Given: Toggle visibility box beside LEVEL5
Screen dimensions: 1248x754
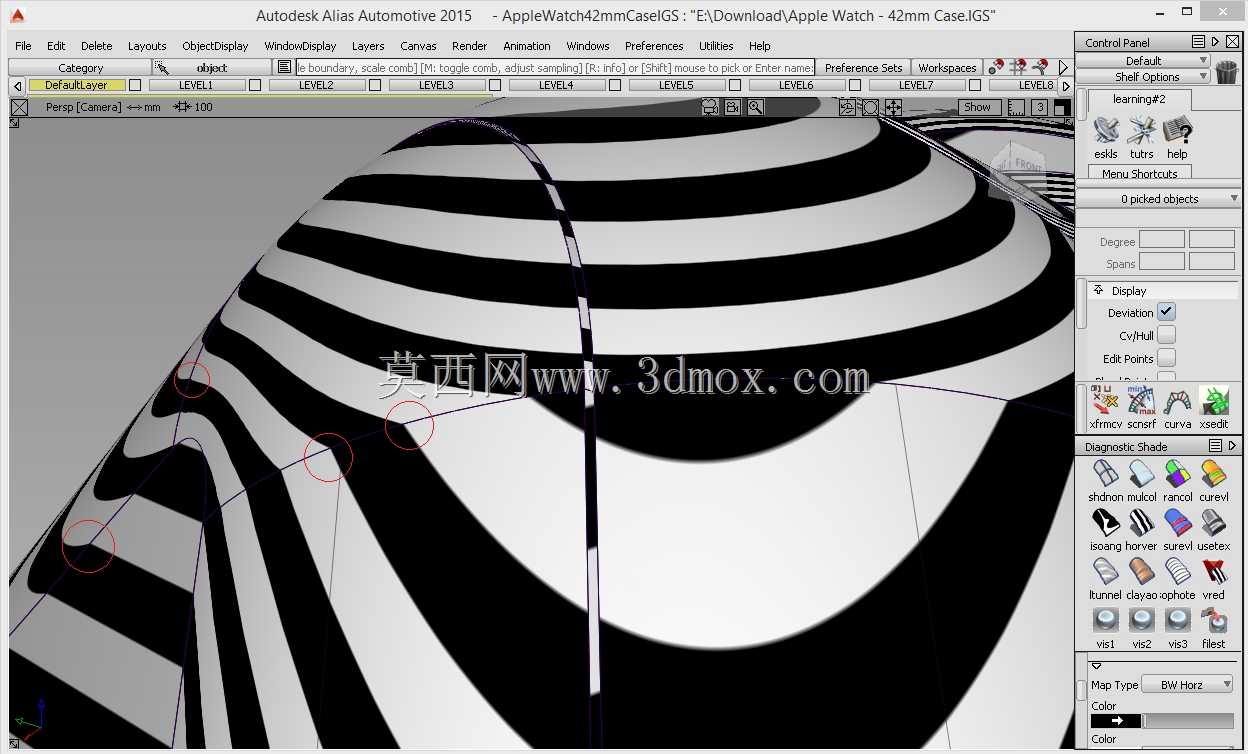Looking at the screenshot, I should click(735, 85).
